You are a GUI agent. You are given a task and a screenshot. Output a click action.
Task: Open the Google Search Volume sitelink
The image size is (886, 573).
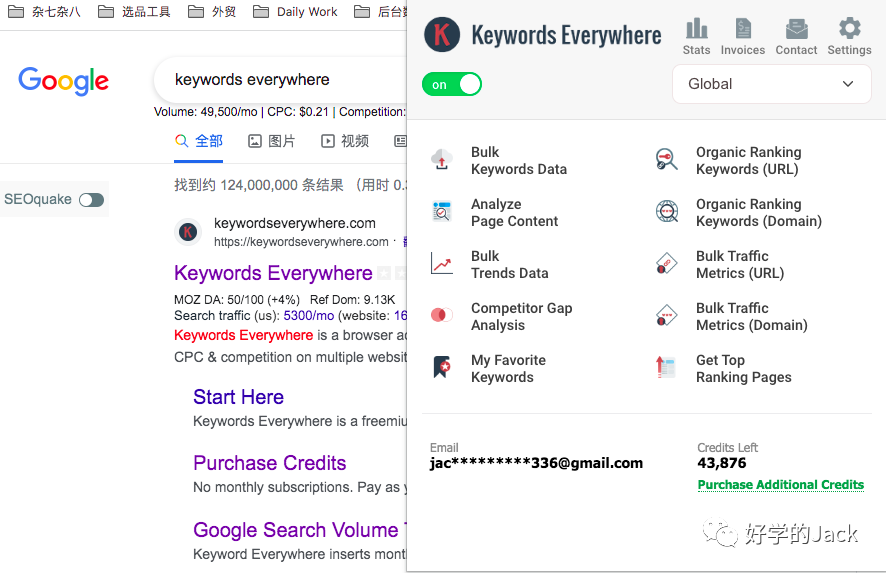click(299, 530)
